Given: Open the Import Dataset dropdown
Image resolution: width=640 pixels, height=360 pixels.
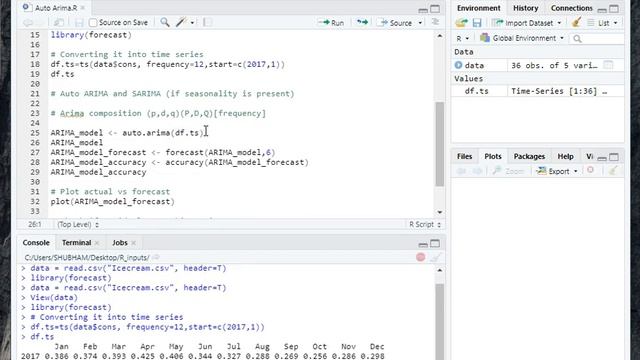Looking at the screenshot, I should click(527, 23).
